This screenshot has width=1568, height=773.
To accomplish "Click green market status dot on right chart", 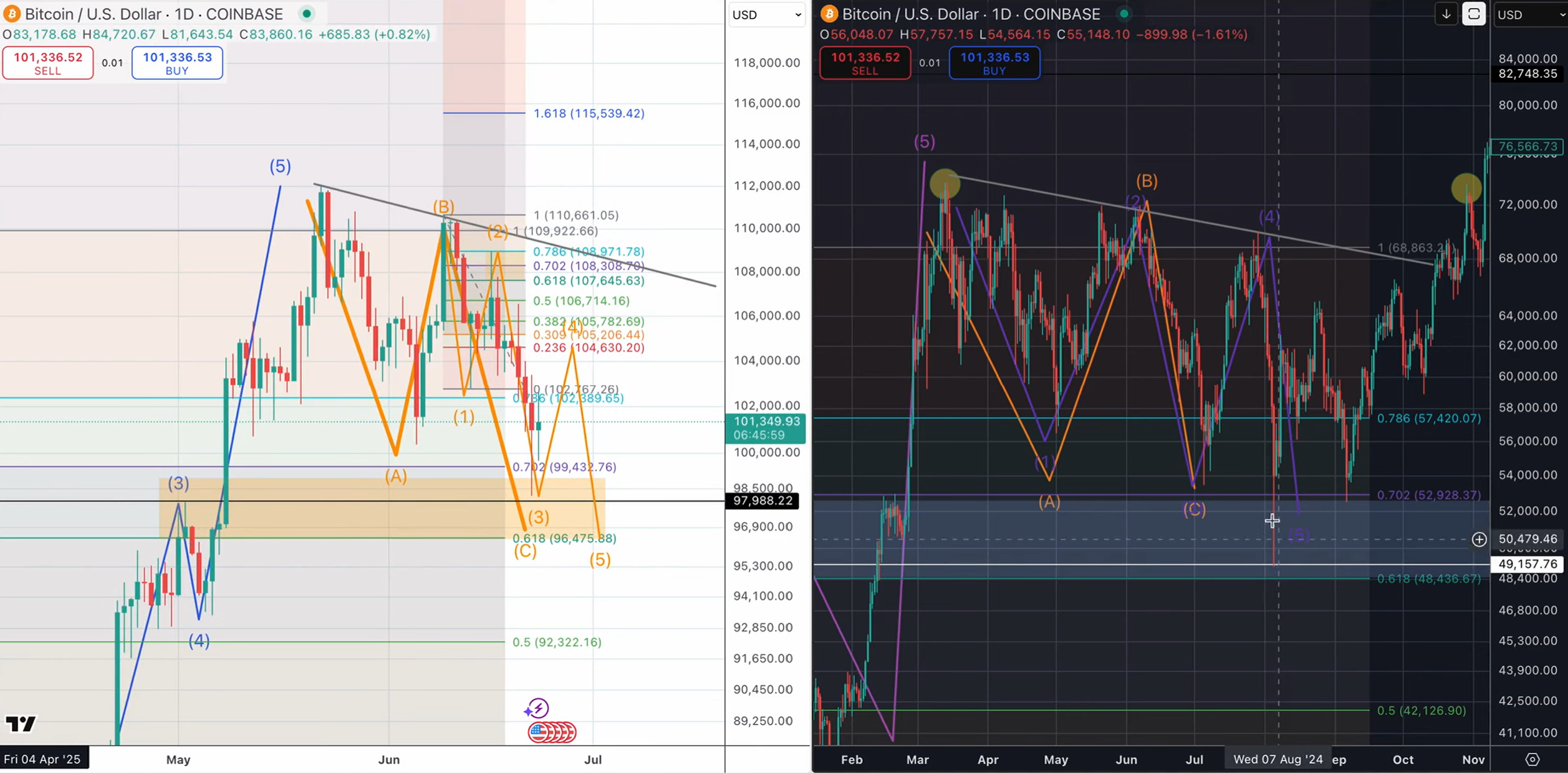I will tap(1123, 14).
